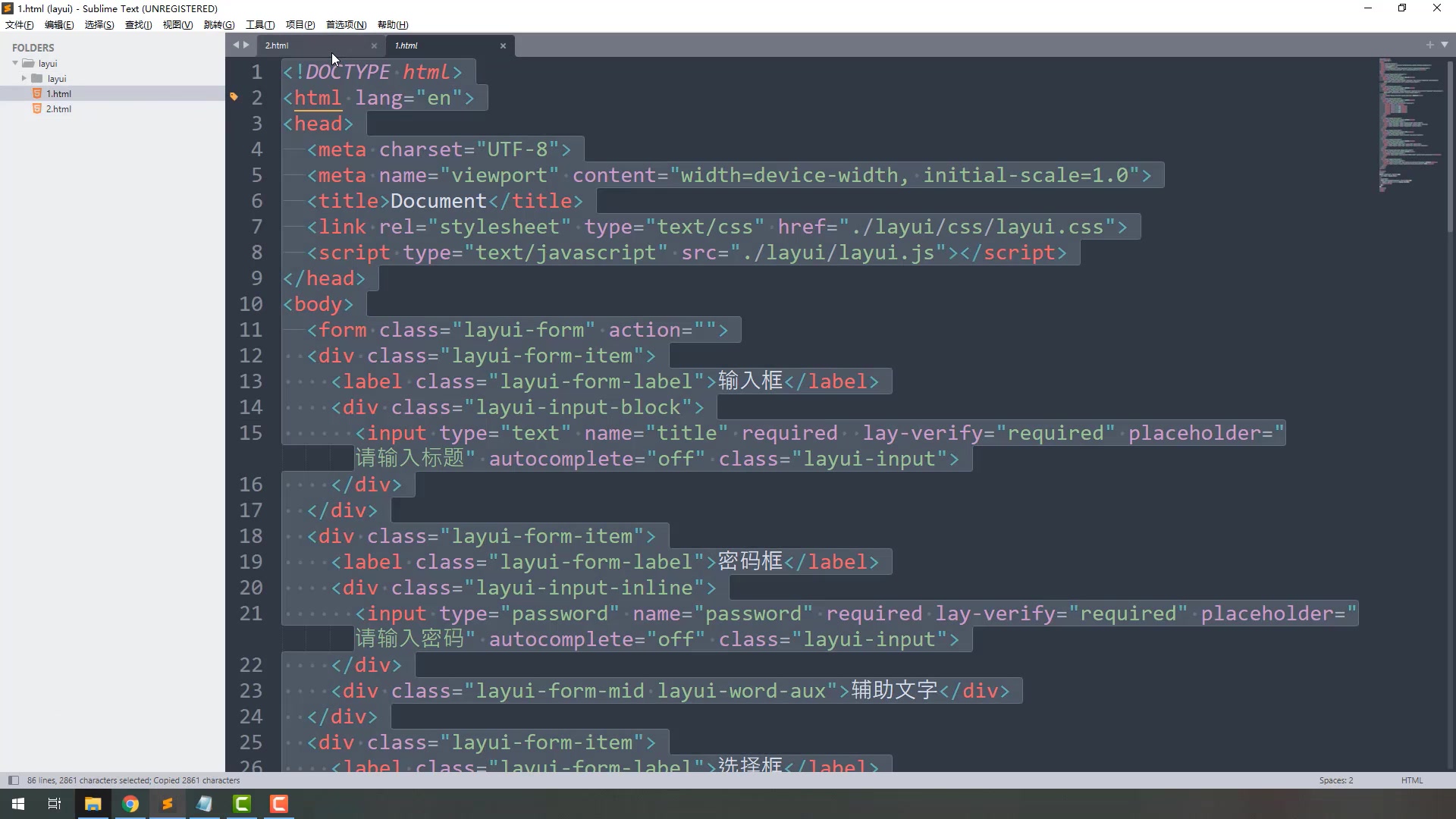Click the Sublime Text taskbar icon

click(167, 804)
